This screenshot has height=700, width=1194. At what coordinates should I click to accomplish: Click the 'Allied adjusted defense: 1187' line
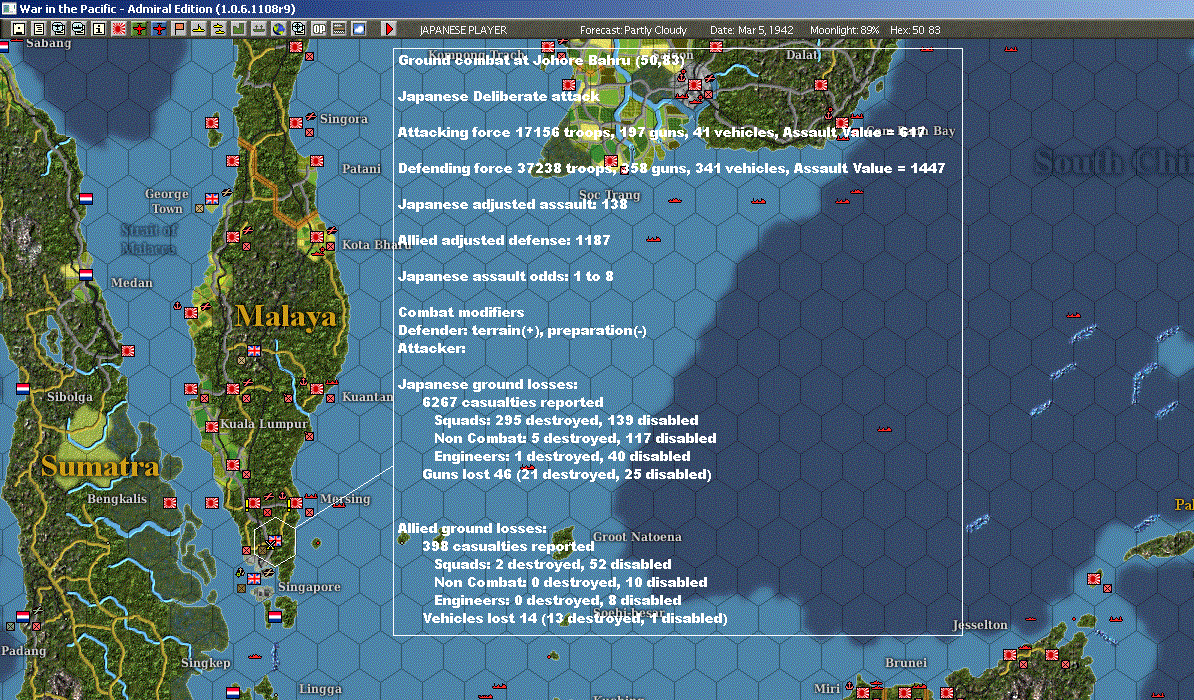[504, 240]
